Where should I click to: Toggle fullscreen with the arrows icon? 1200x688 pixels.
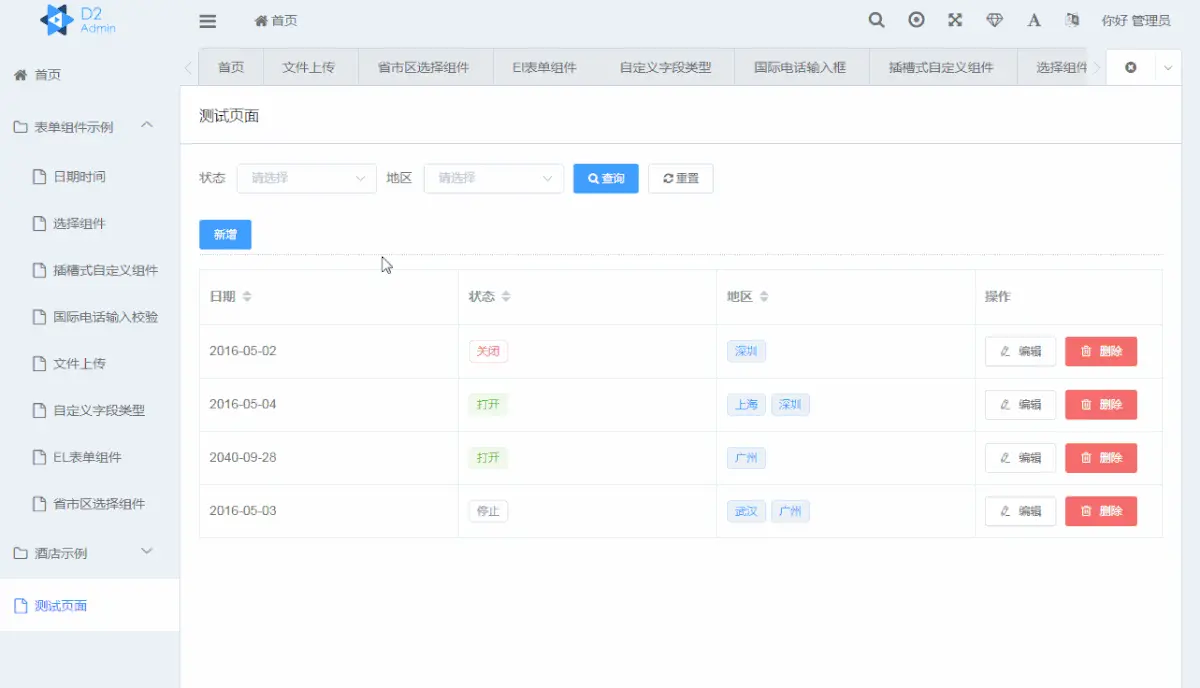click(x=955, y=20)
